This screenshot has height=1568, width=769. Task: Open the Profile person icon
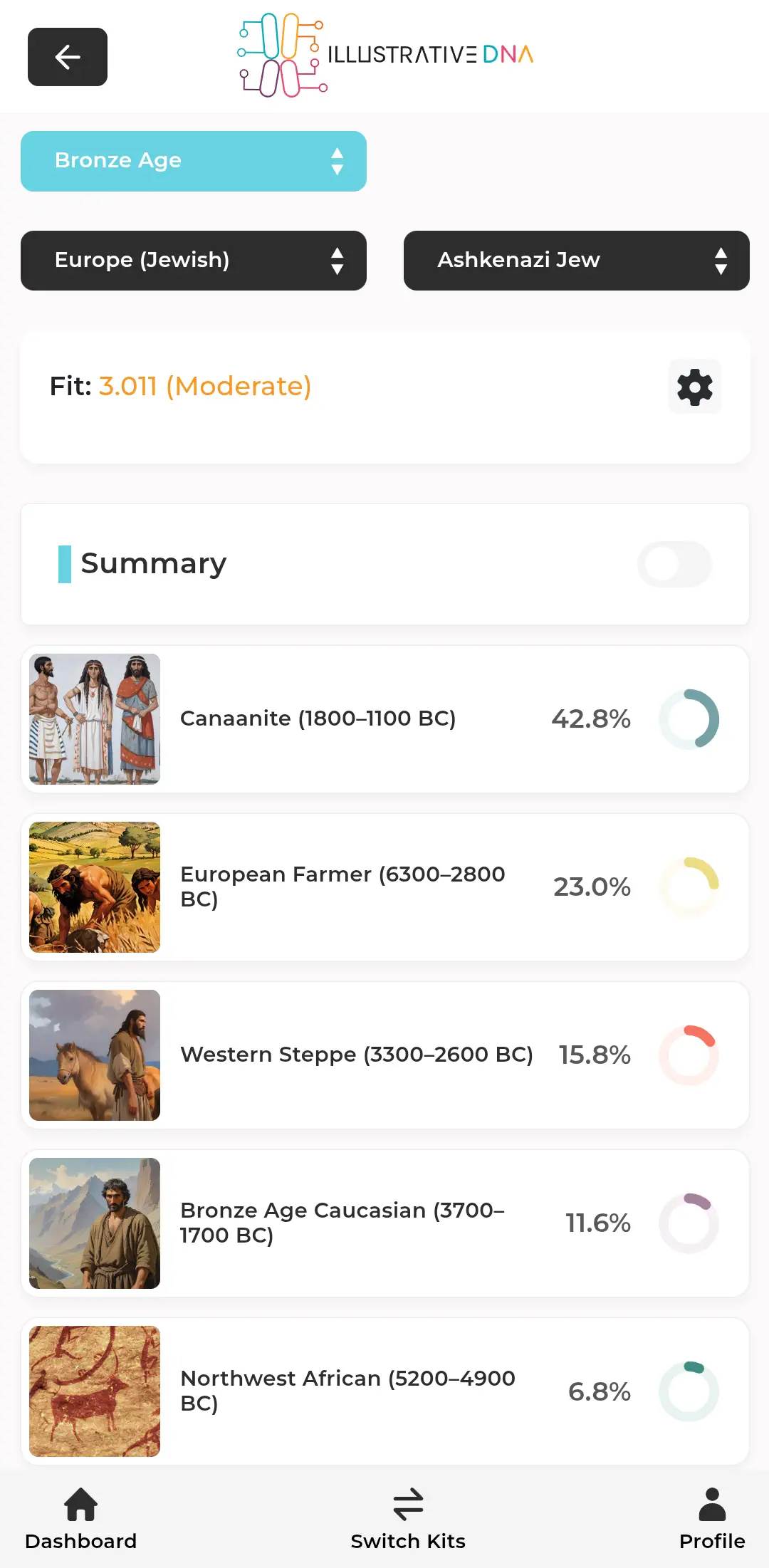(x=711, y=1504)
